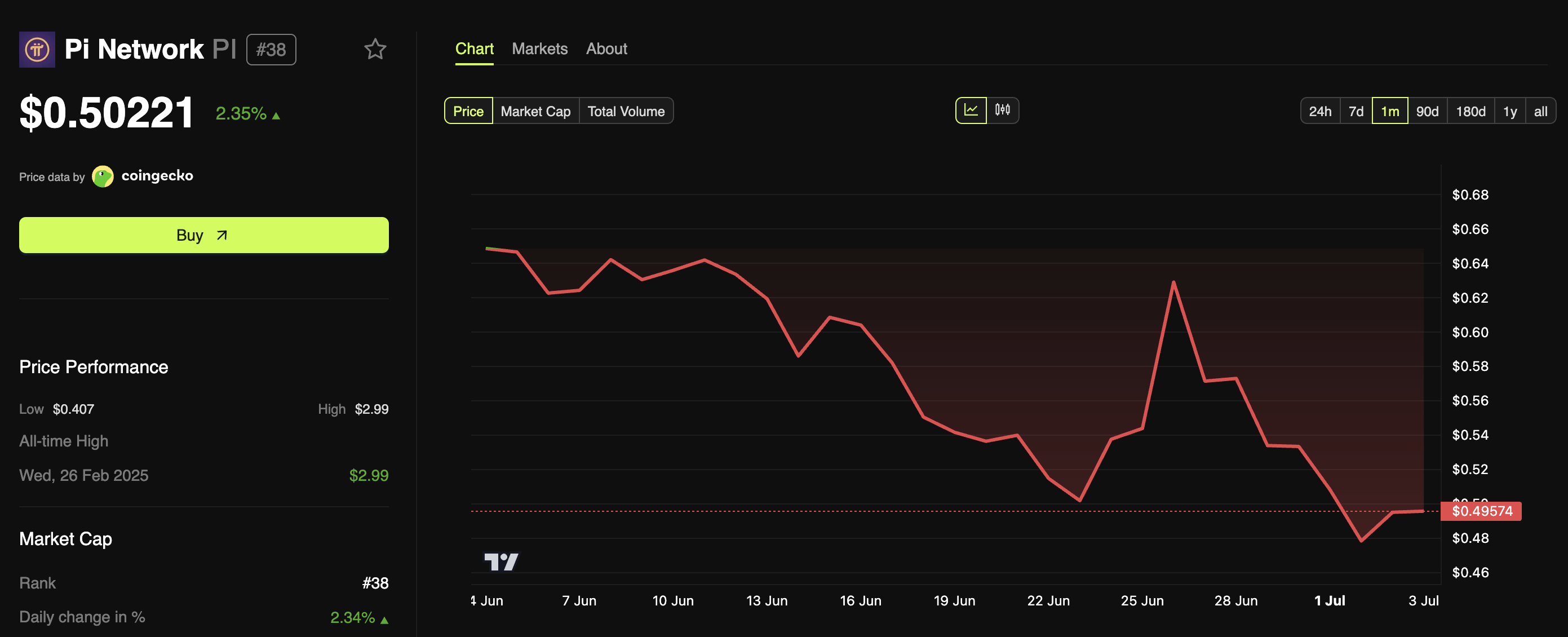
Task: Open the coingecko data provider link
Action: pyautogui.click(x=157, y=176)
